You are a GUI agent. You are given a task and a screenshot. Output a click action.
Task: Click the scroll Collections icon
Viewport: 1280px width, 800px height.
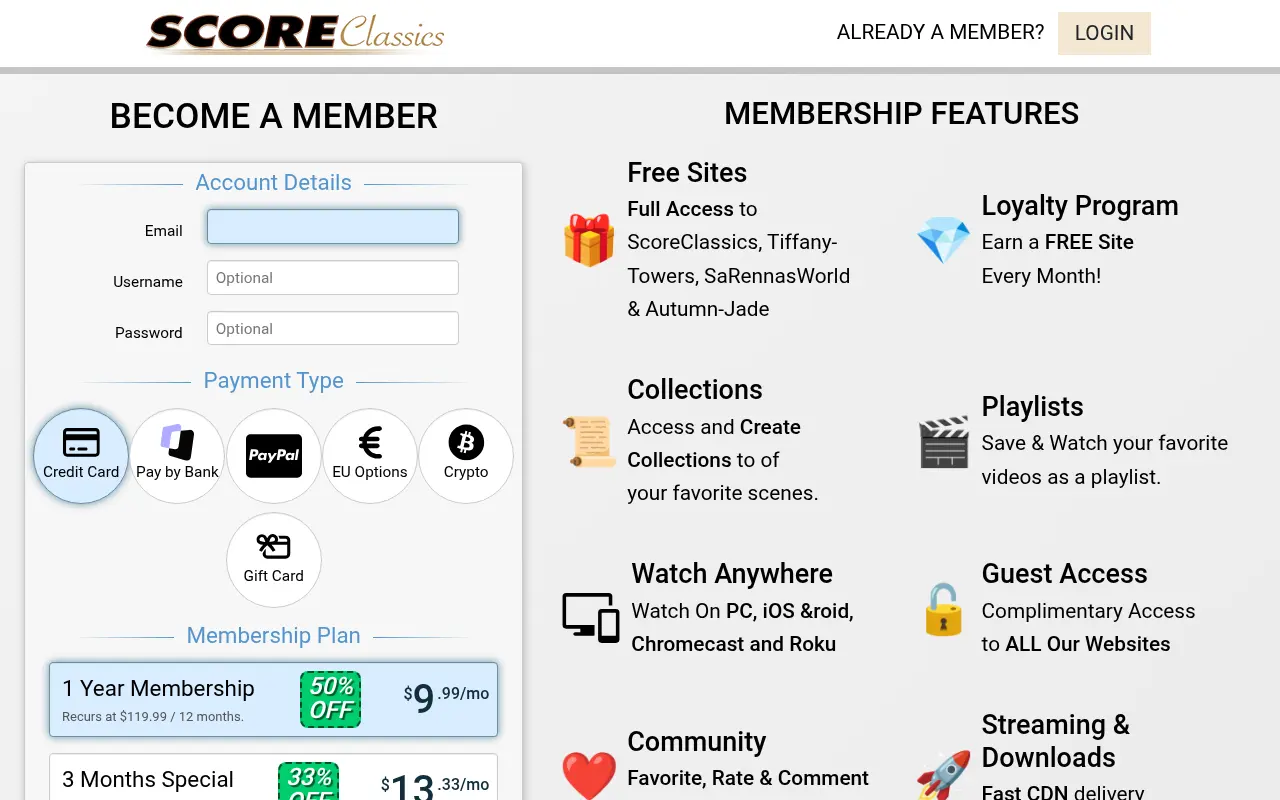click(x=589, y=442)
